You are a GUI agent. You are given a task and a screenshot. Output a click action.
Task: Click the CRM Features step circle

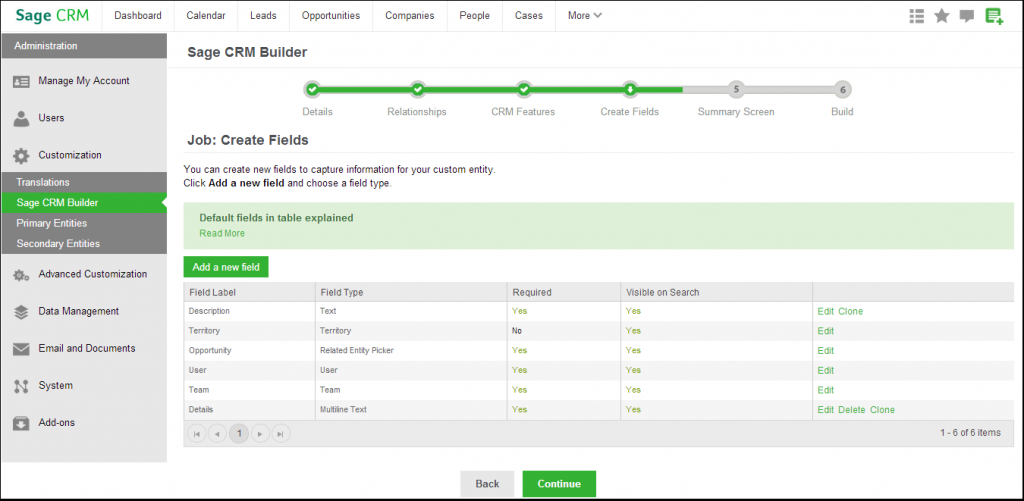click(x=524, y=89)
